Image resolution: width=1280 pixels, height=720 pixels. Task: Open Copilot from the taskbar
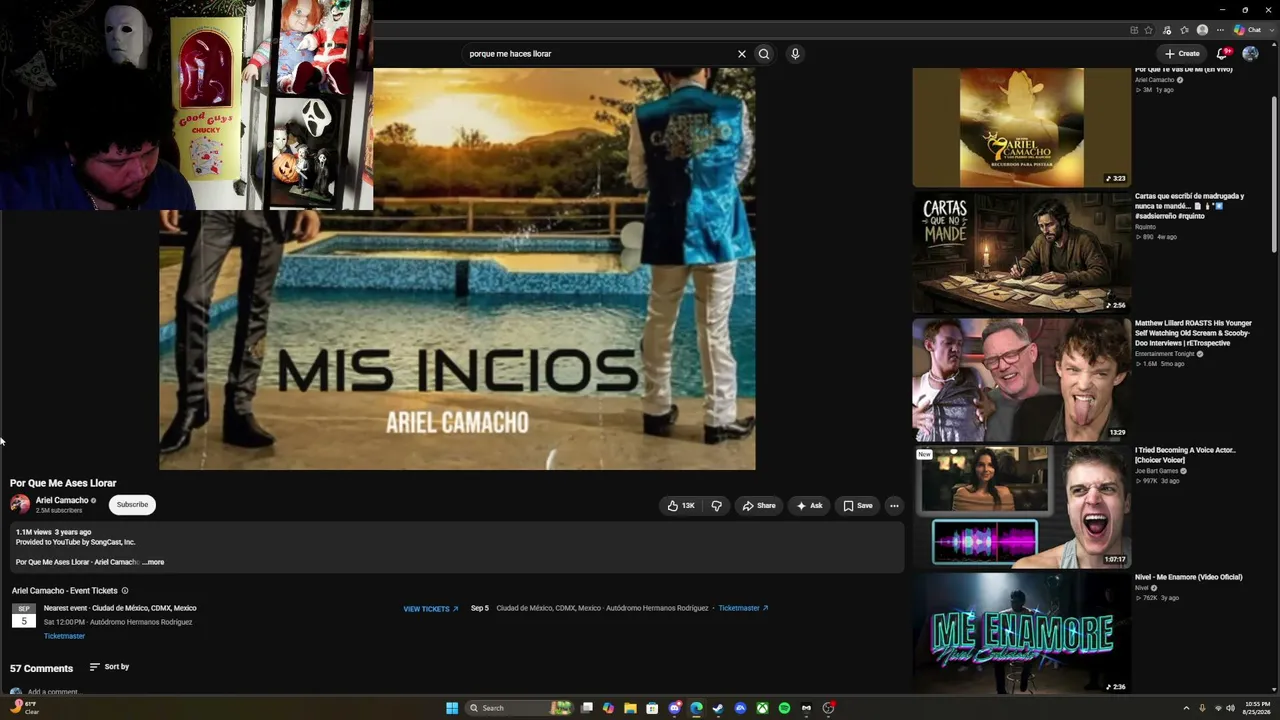tap(608, 708)
